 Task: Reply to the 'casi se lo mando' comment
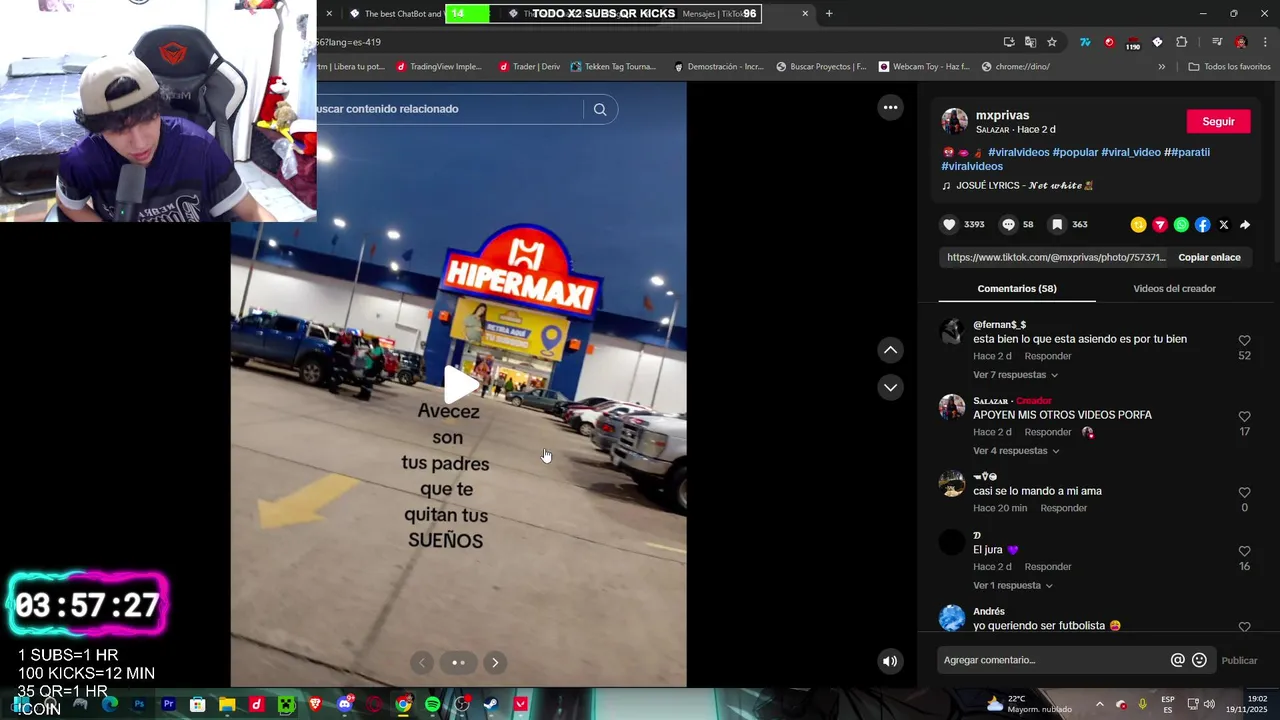click(x=1064, y=508)
